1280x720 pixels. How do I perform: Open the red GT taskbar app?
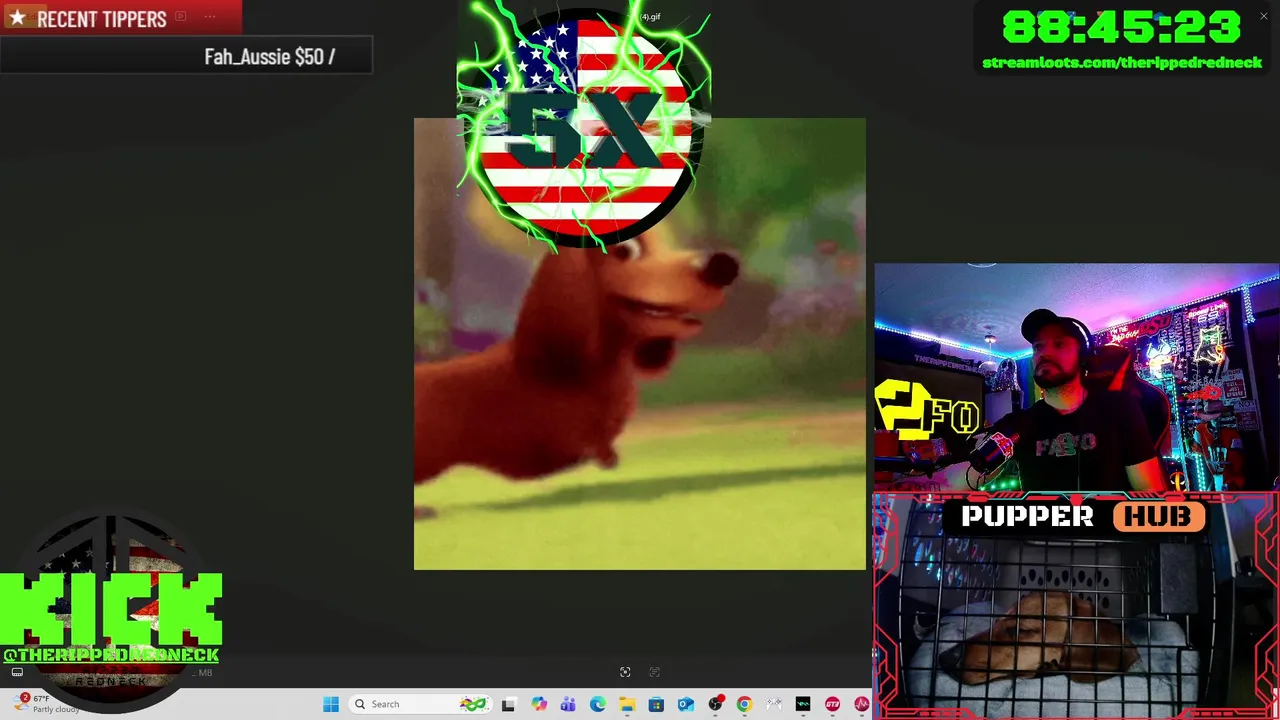tap(832, 704)
